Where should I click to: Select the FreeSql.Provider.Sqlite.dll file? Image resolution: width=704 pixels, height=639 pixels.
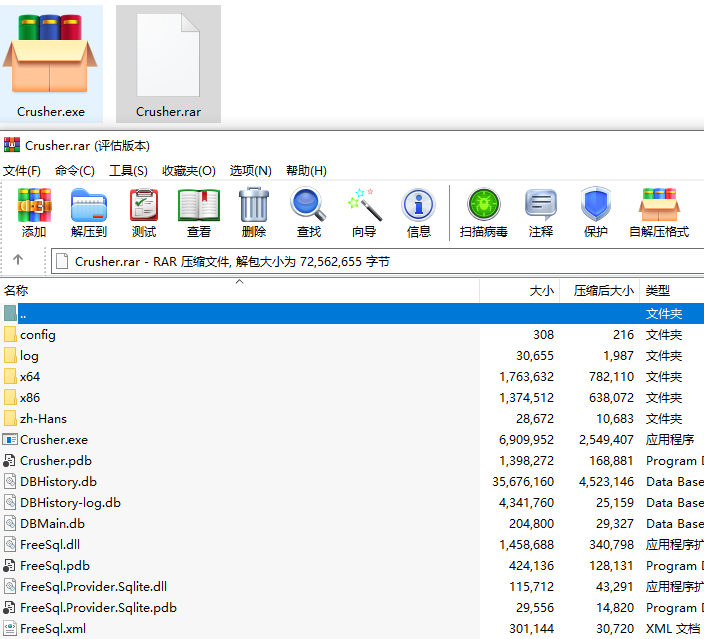93,586
